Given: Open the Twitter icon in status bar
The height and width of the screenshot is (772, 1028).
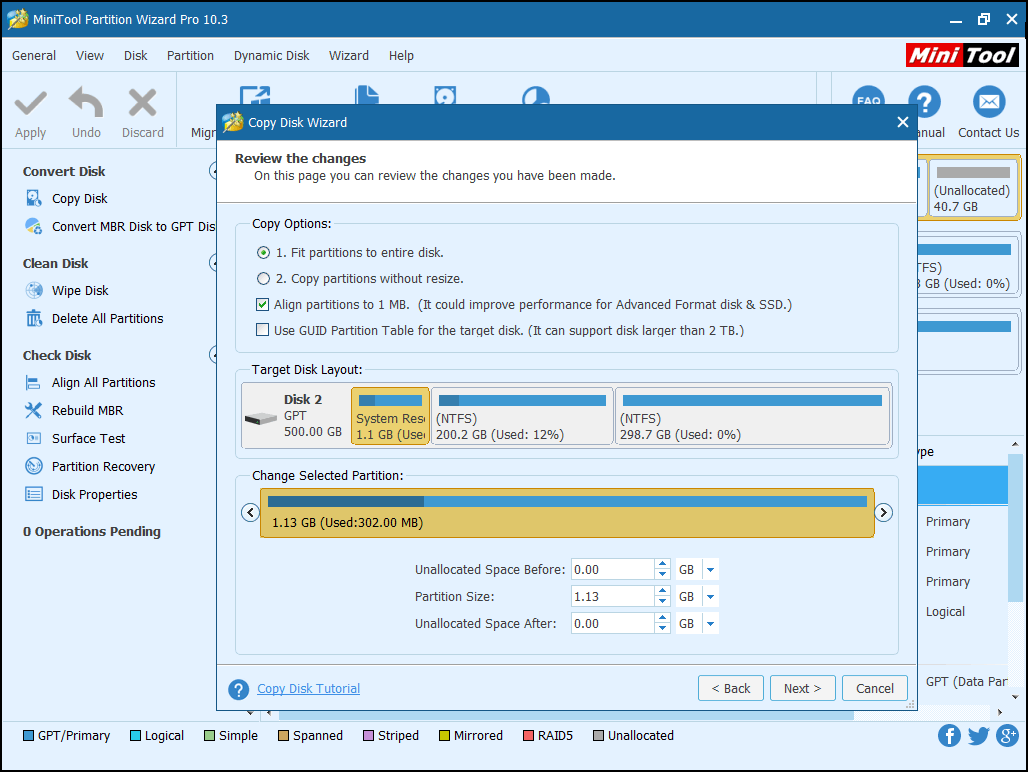Looking at the screenshot, I should click(x=978, y=735).
